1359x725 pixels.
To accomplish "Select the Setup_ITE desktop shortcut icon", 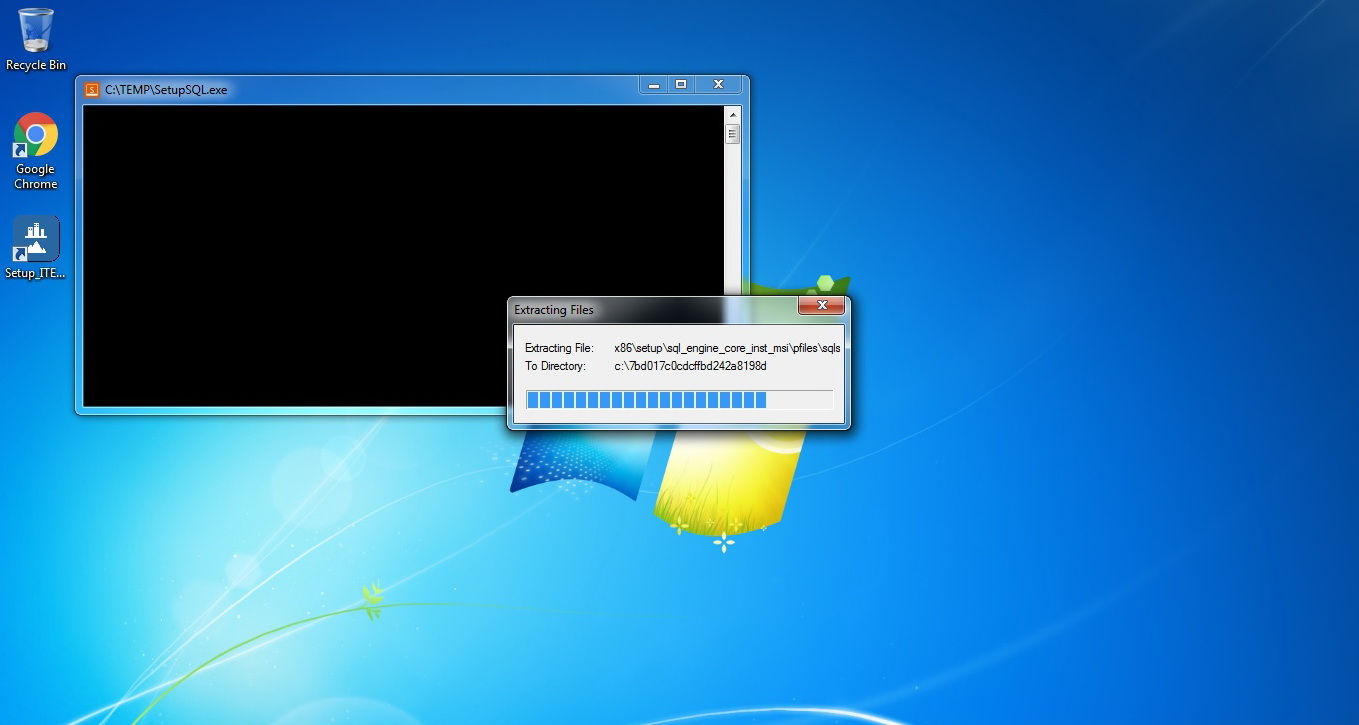I will point(36,247).
